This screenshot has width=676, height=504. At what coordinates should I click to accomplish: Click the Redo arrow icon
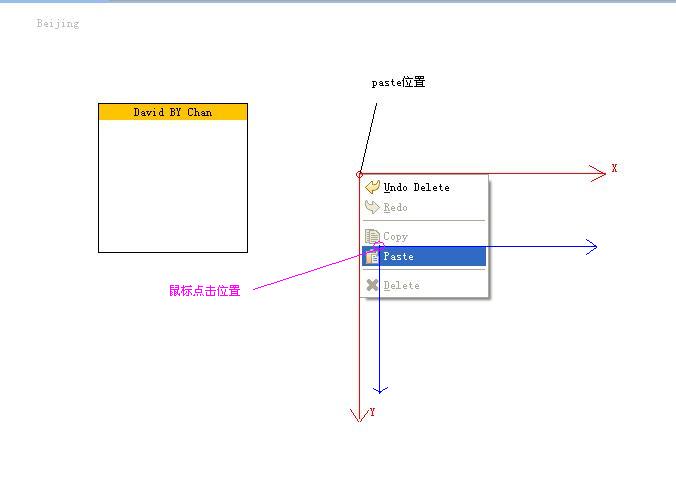[372, 207]
